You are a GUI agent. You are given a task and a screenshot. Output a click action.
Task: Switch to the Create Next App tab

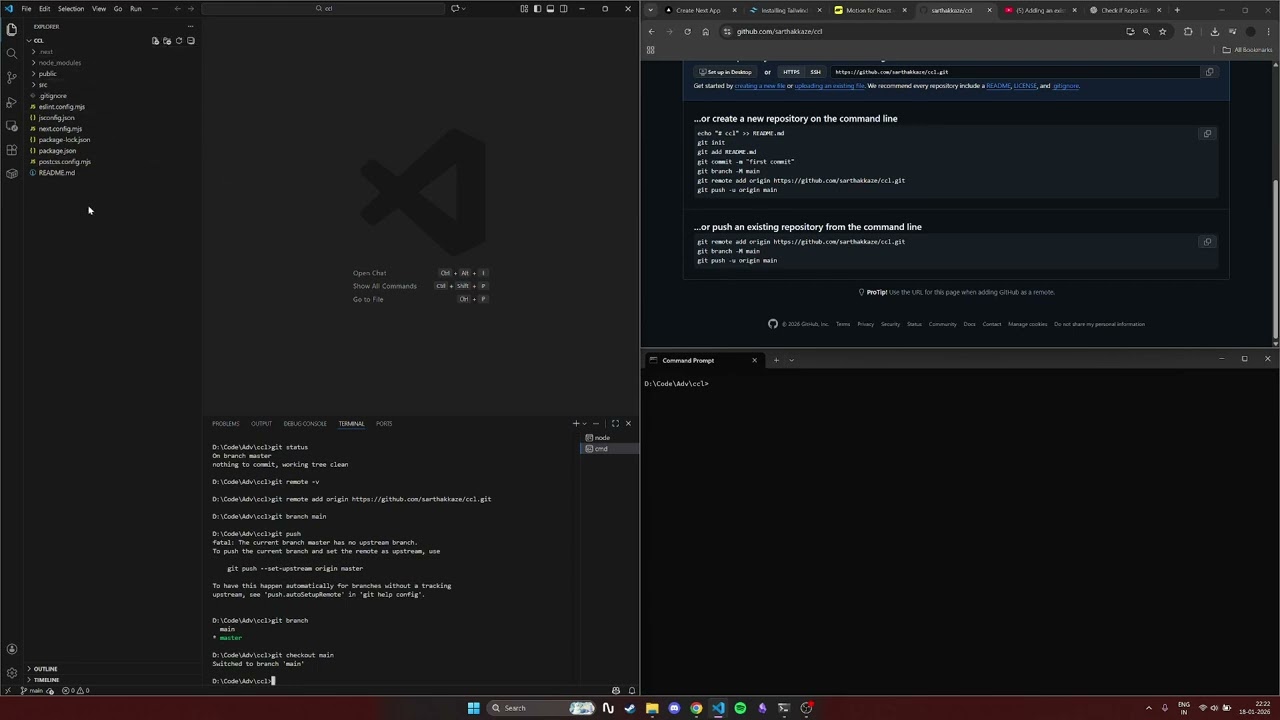(698, 10)
